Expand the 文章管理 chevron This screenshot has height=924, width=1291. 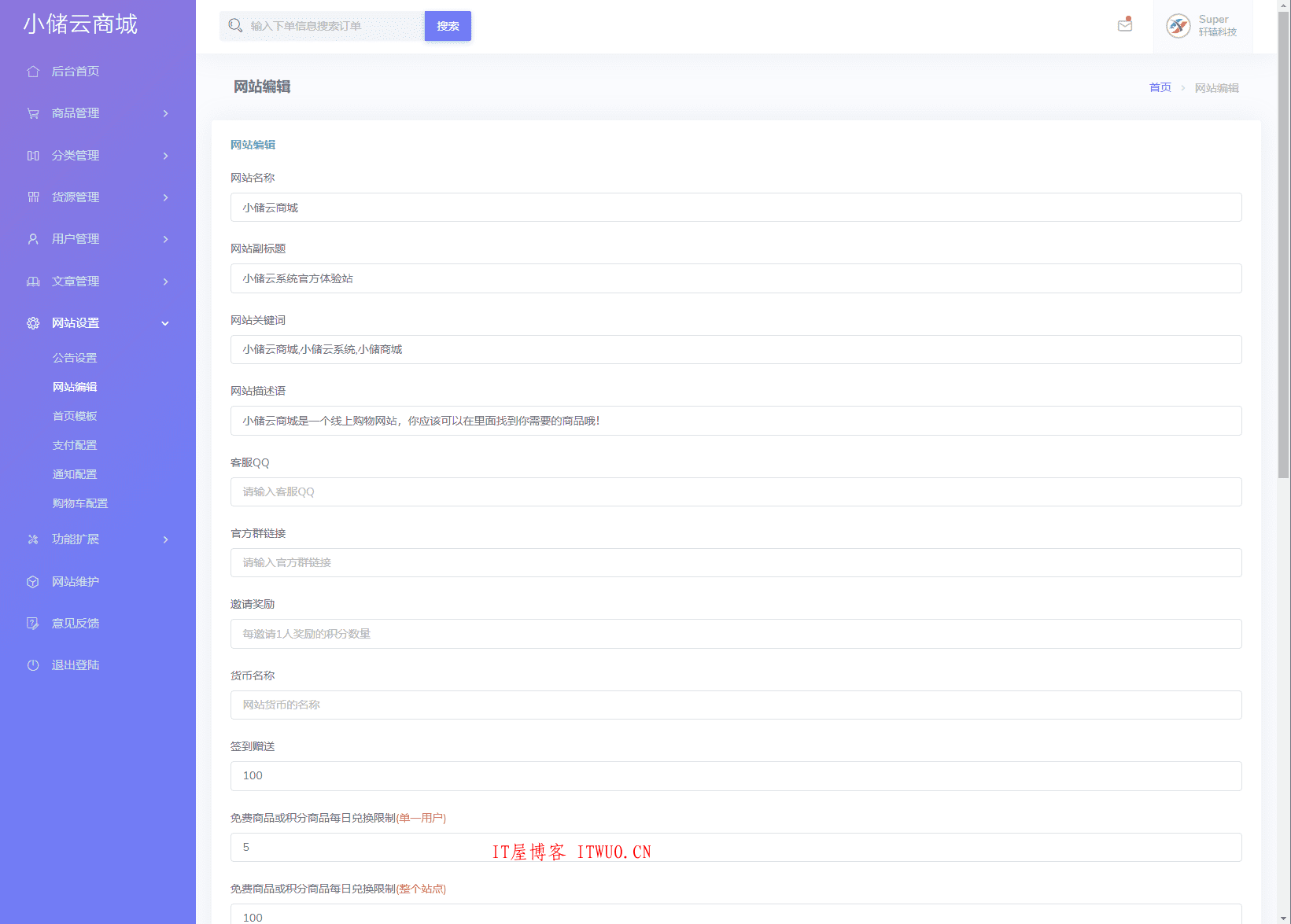click(x=165, y=282)
